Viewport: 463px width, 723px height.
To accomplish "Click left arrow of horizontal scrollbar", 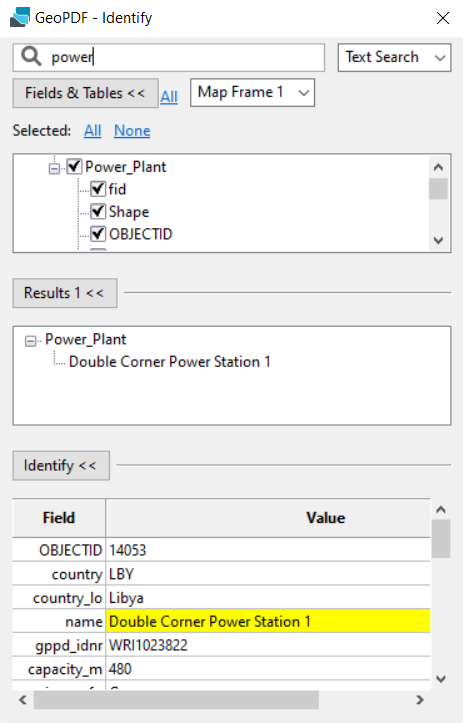I will coord(23,700).
